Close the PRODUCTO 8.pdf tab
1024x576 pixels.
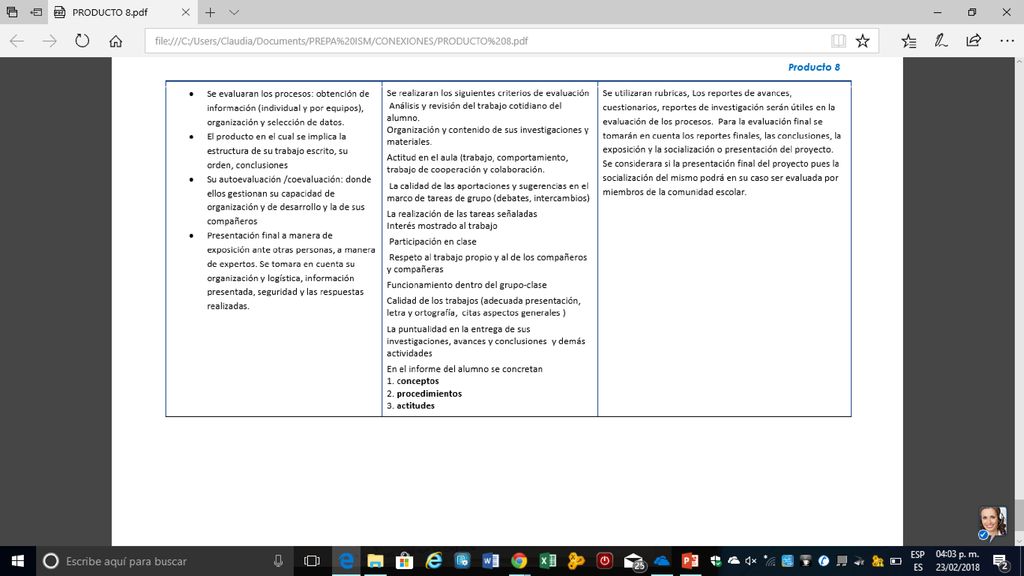pos(185,12)
